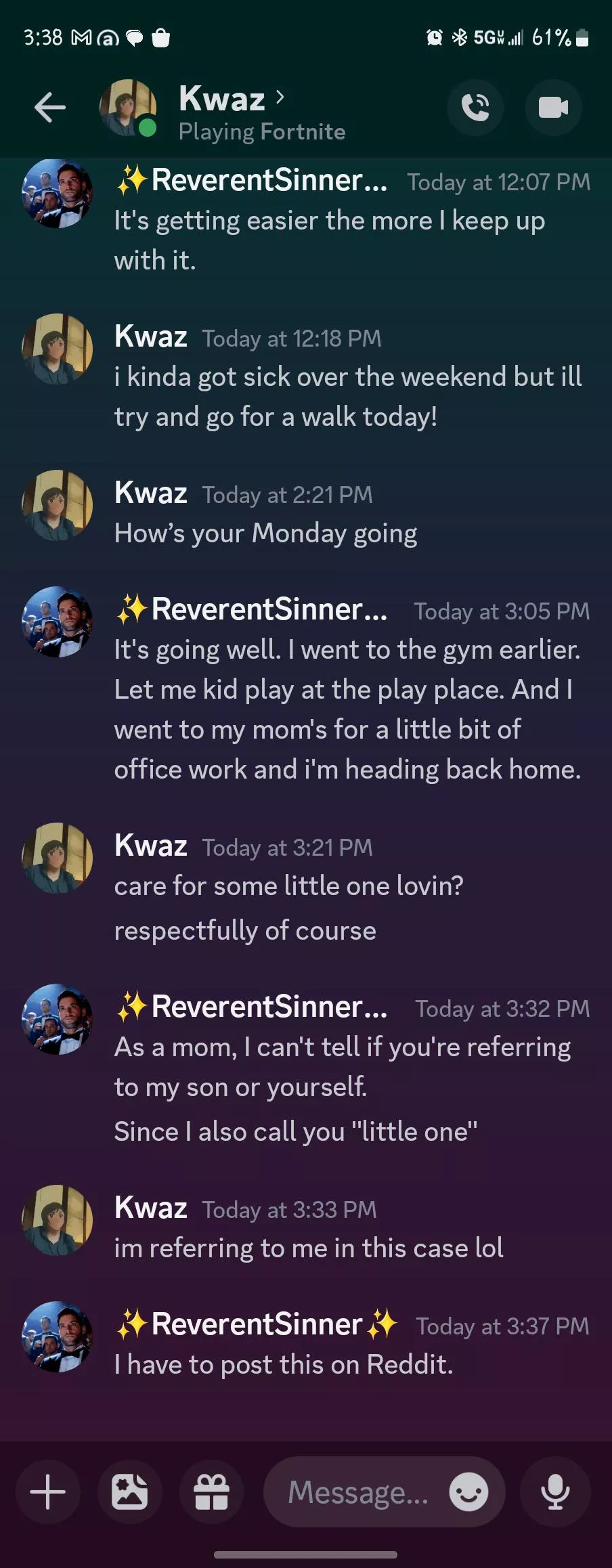Start a voice call with Kwaz
The image size is (612, 1568).
(x=475, y=108)
